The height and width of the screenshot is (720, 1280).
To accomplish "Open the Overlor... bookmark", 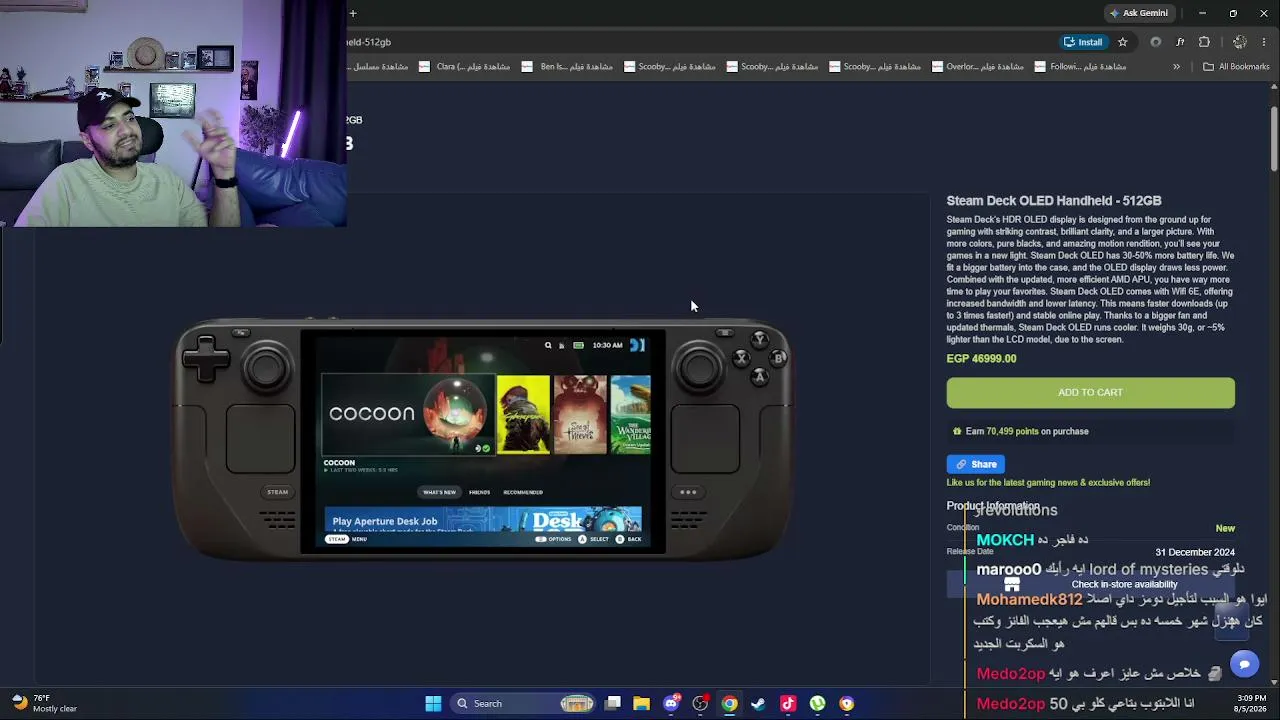I will pyautogui.click(x=977, y=67).
